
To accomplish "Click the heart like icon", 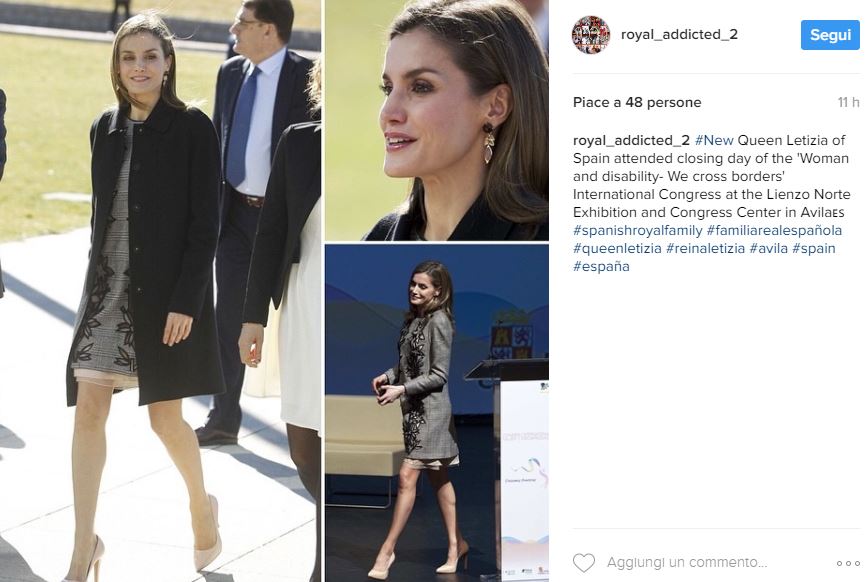I will coord(584,563).
